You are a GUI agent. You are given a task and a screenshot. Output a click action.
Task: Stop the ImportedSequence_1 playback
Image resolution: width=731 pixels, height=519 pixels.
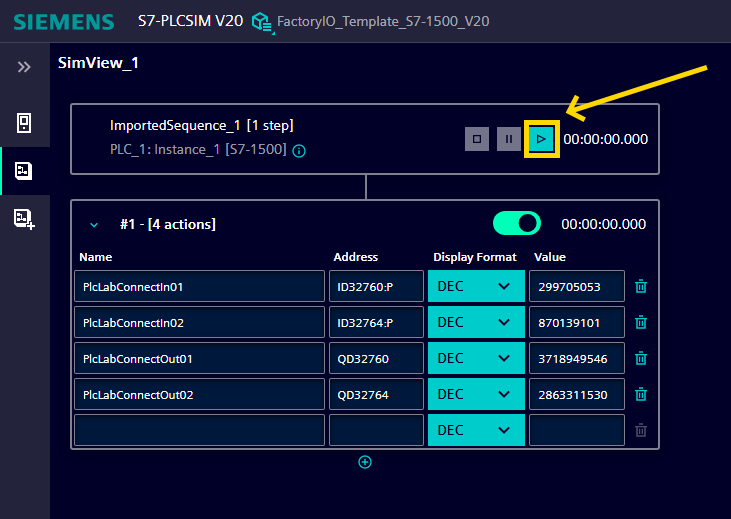477,139
